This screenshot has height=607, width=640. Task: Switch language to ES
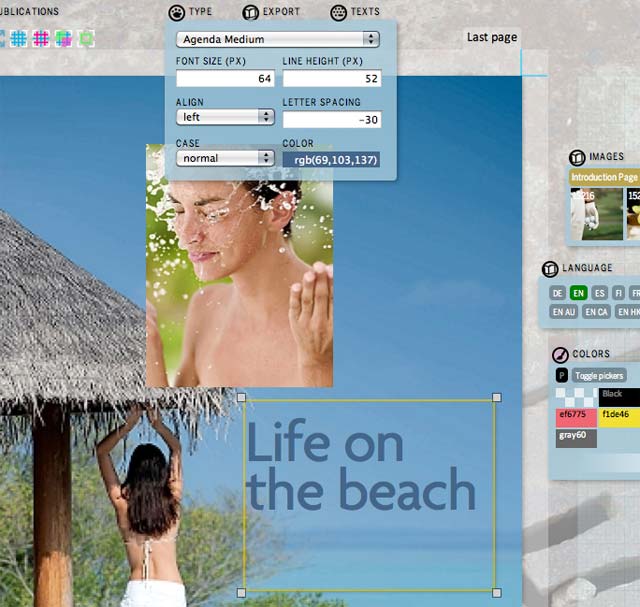tap(600, 293)
